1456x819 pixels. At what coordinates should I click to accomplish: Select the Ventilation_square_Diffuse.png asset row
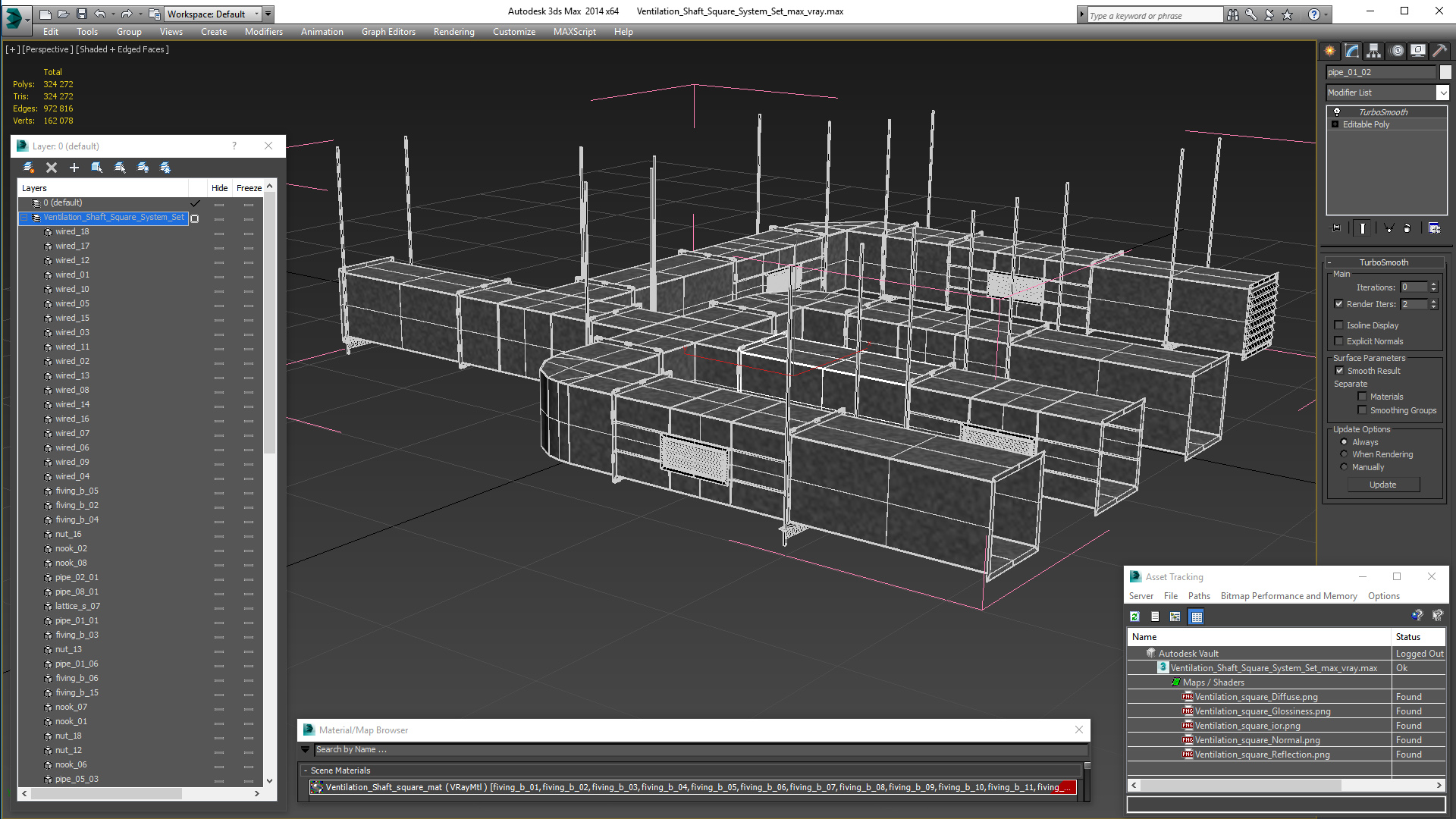pyautogui.click(x=1285, y=697)
